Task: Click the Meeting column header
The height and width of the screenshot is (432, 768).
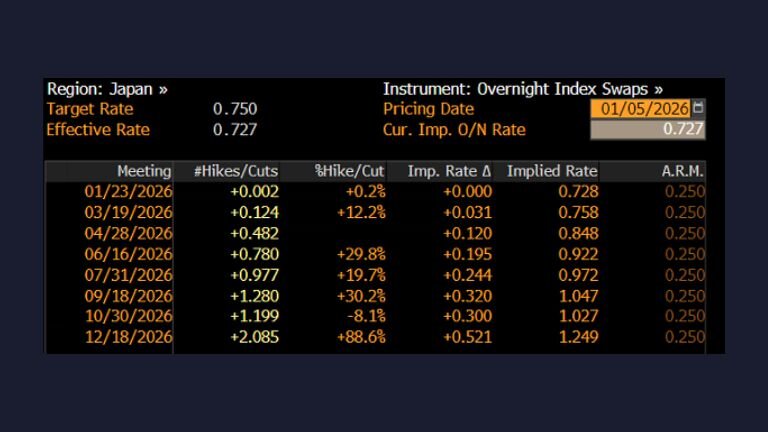Action: [x=109, y=171]
